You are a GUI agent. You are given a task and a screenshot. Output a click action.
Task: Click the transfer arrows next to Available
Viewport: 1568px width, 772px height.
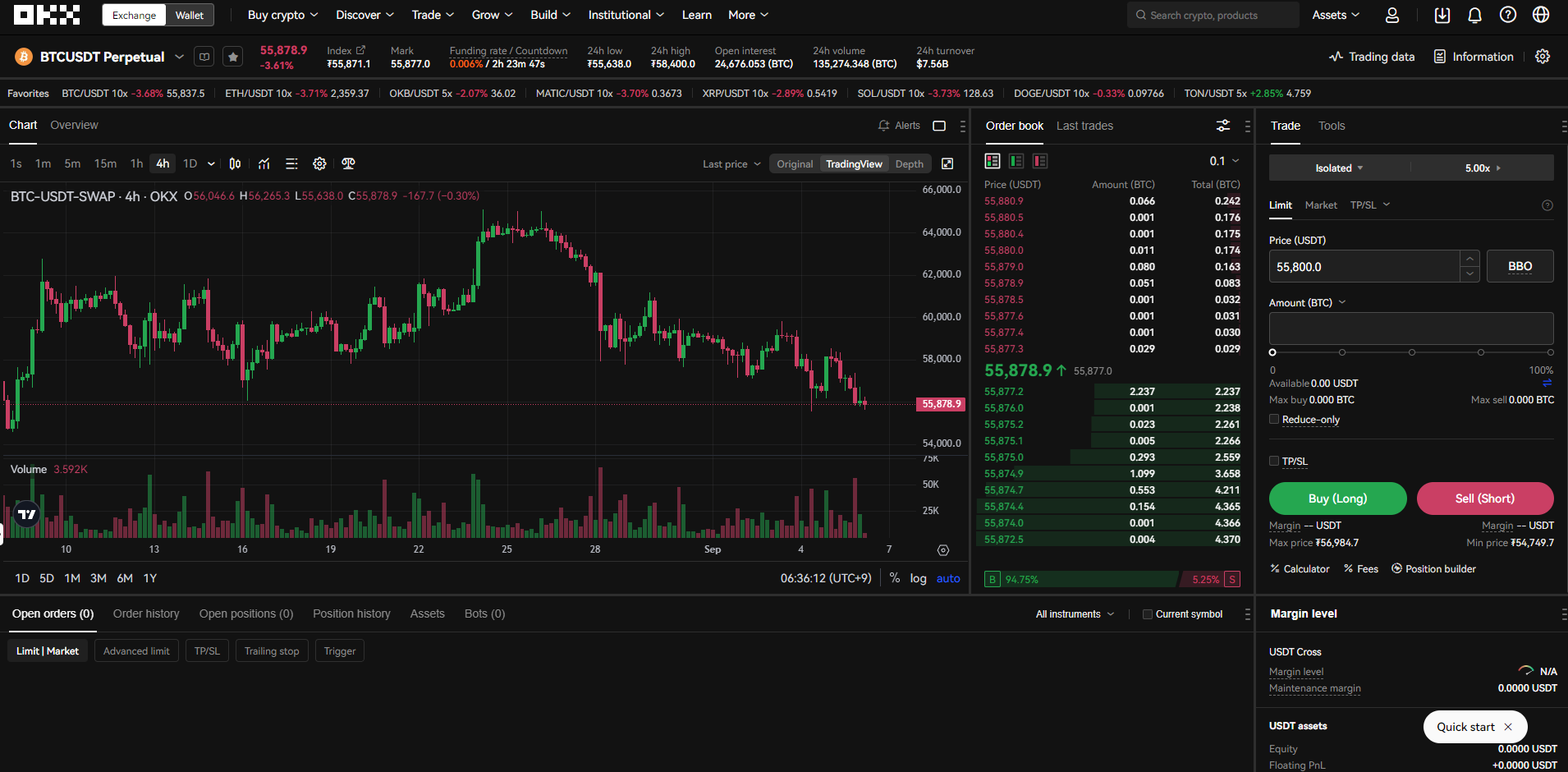(x=1547, y=383)
